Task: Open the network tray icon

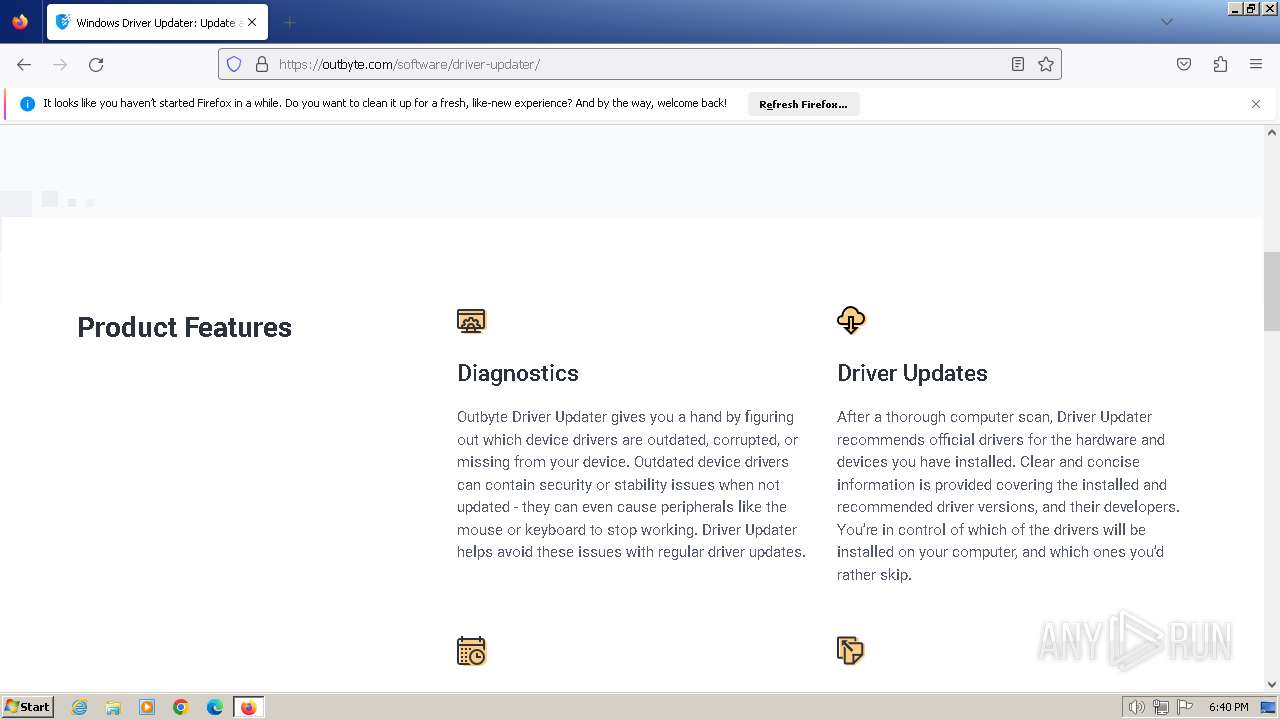Action: point(1161,707)
